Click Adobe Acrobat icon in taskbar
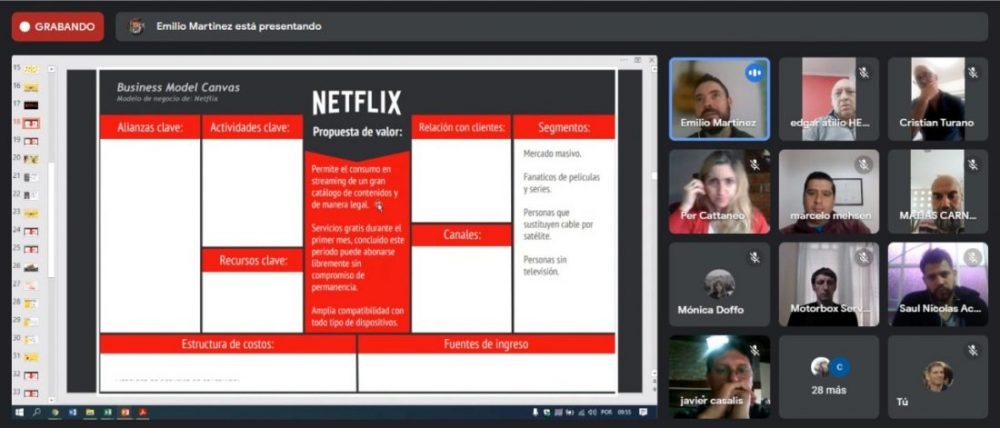This screenshot has width=1000, height=428. tap(143, 412)
